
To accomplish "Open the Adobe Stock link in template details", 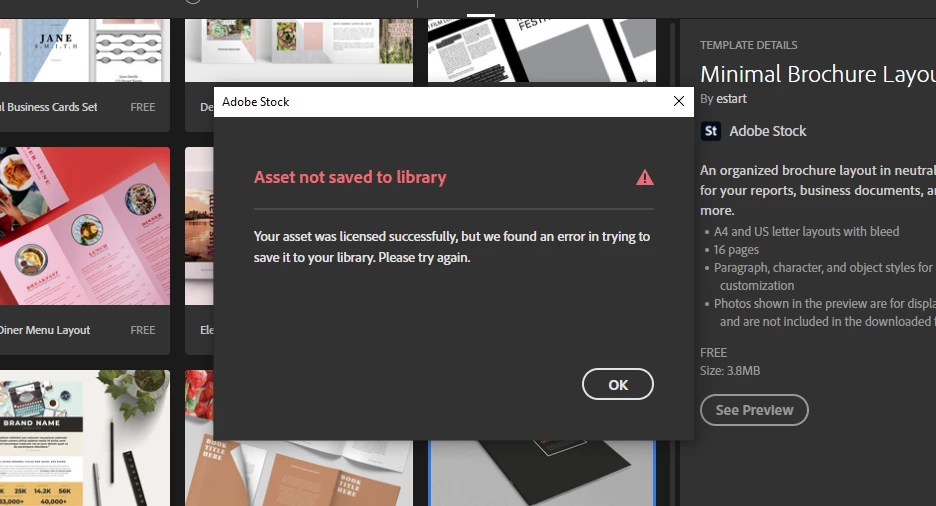I will tap(768, 131).
